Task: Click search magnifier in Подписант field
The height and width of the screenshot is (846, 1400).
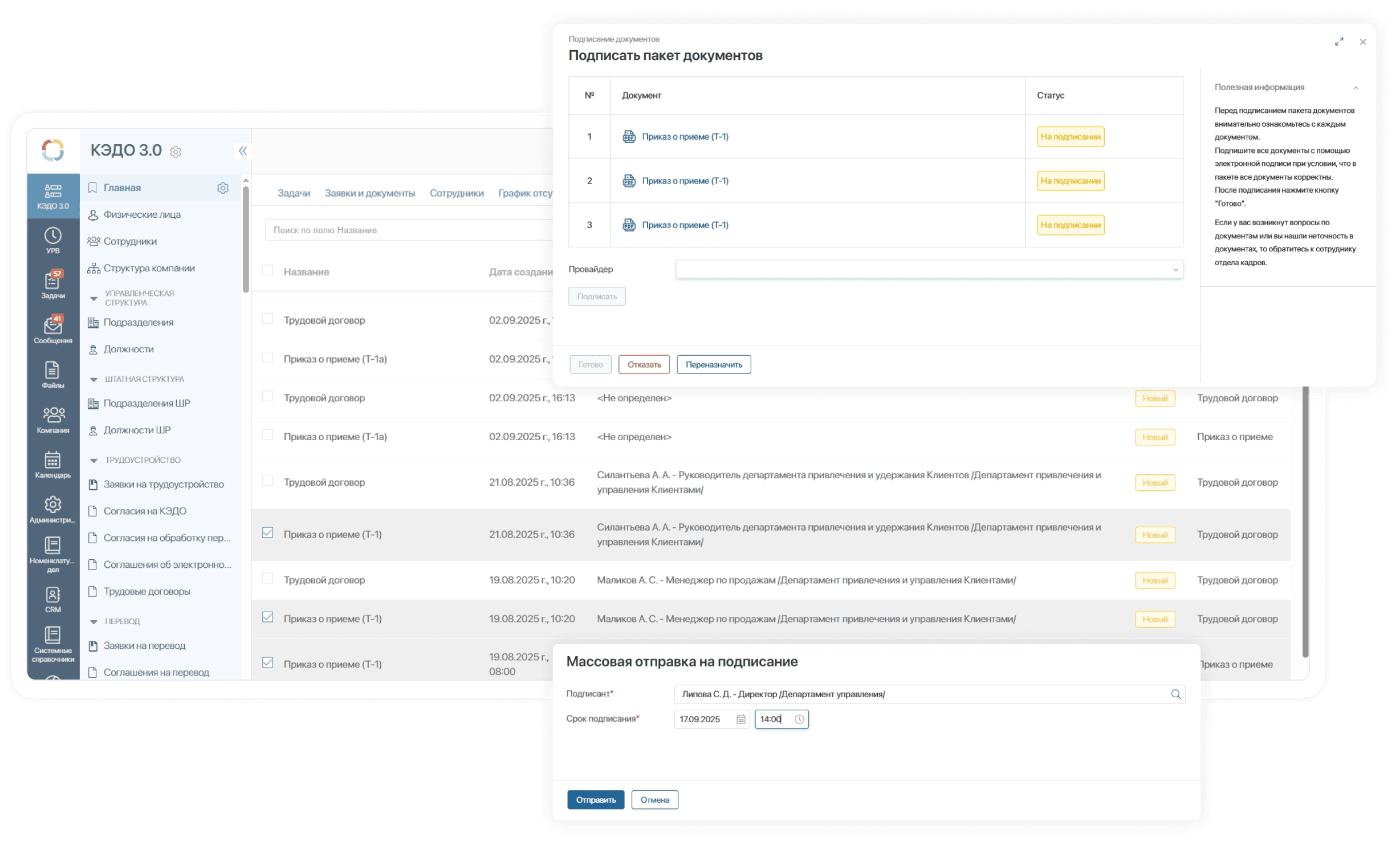Action: point(1175,694)
